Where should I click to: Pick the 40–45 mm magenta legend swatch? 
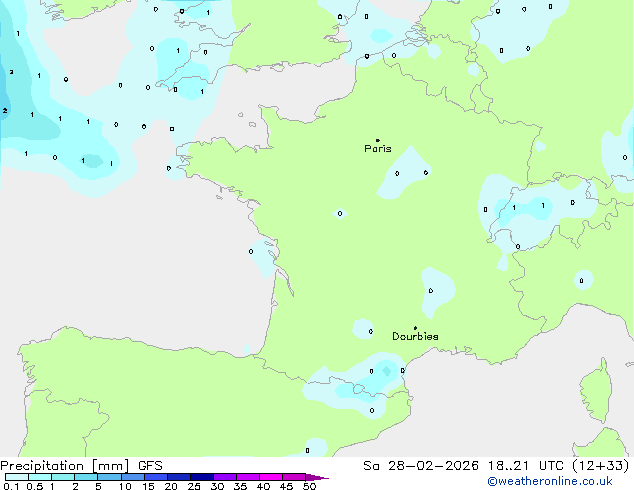271,477
